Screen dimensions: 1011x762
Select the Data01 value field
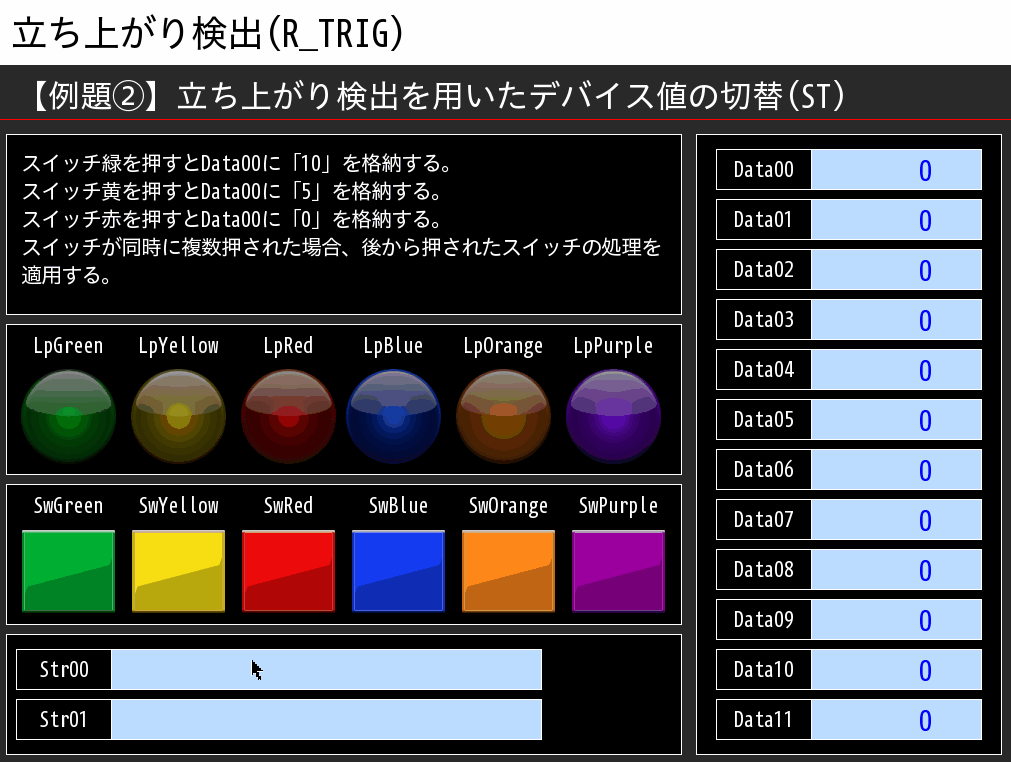tap(896, 220)
